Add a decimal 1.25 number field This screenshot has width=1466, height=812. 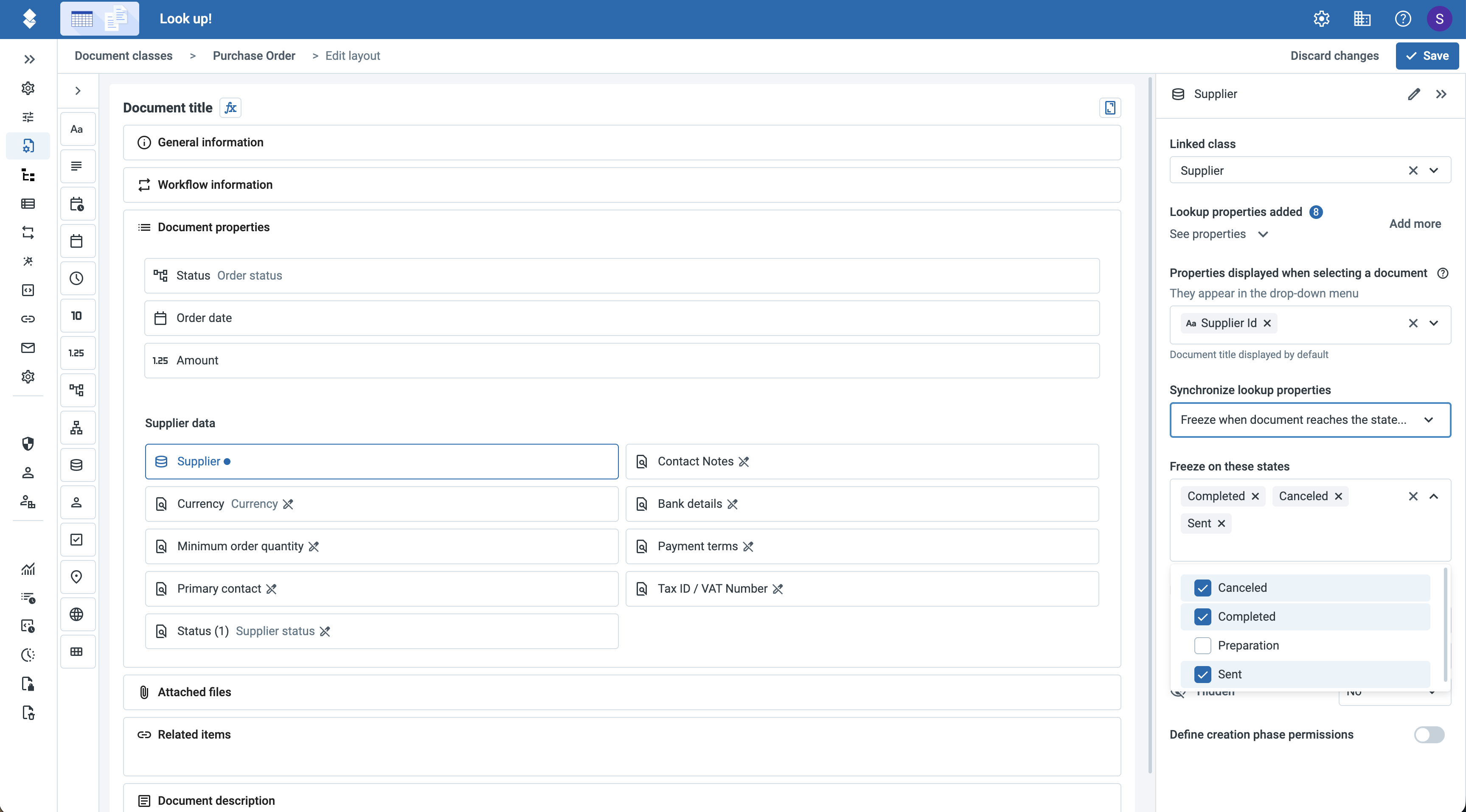pos(77,353)
